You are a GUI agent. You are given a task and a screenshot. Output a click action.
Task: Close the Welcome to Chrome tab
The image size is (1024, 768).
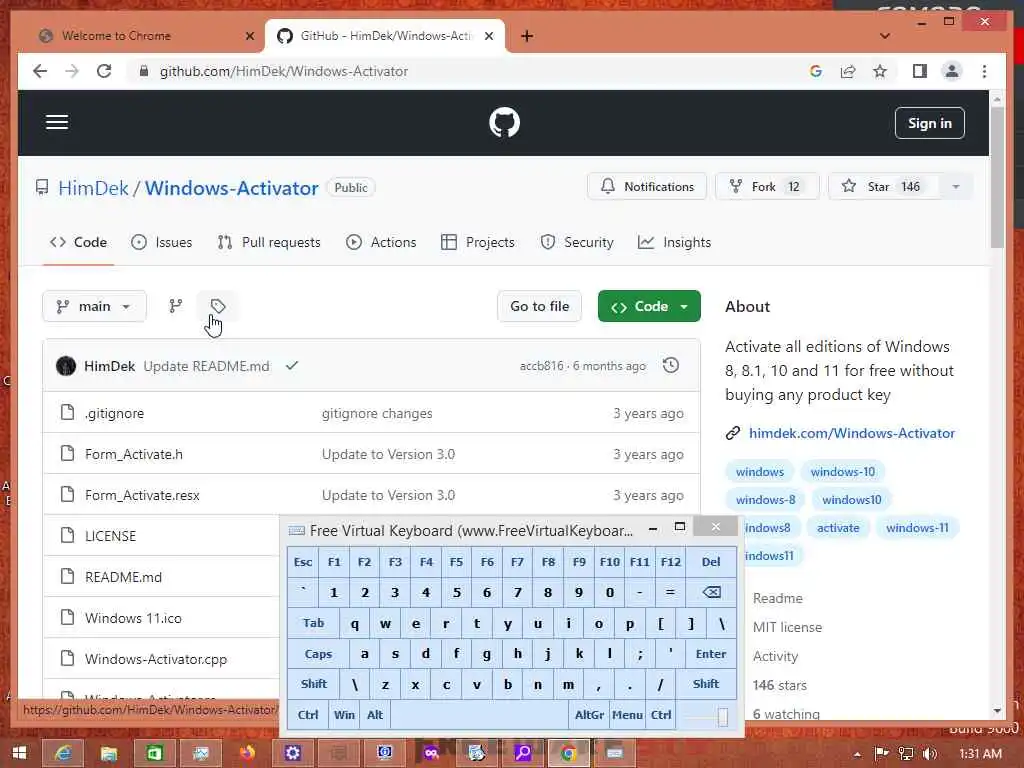(249, 36)
